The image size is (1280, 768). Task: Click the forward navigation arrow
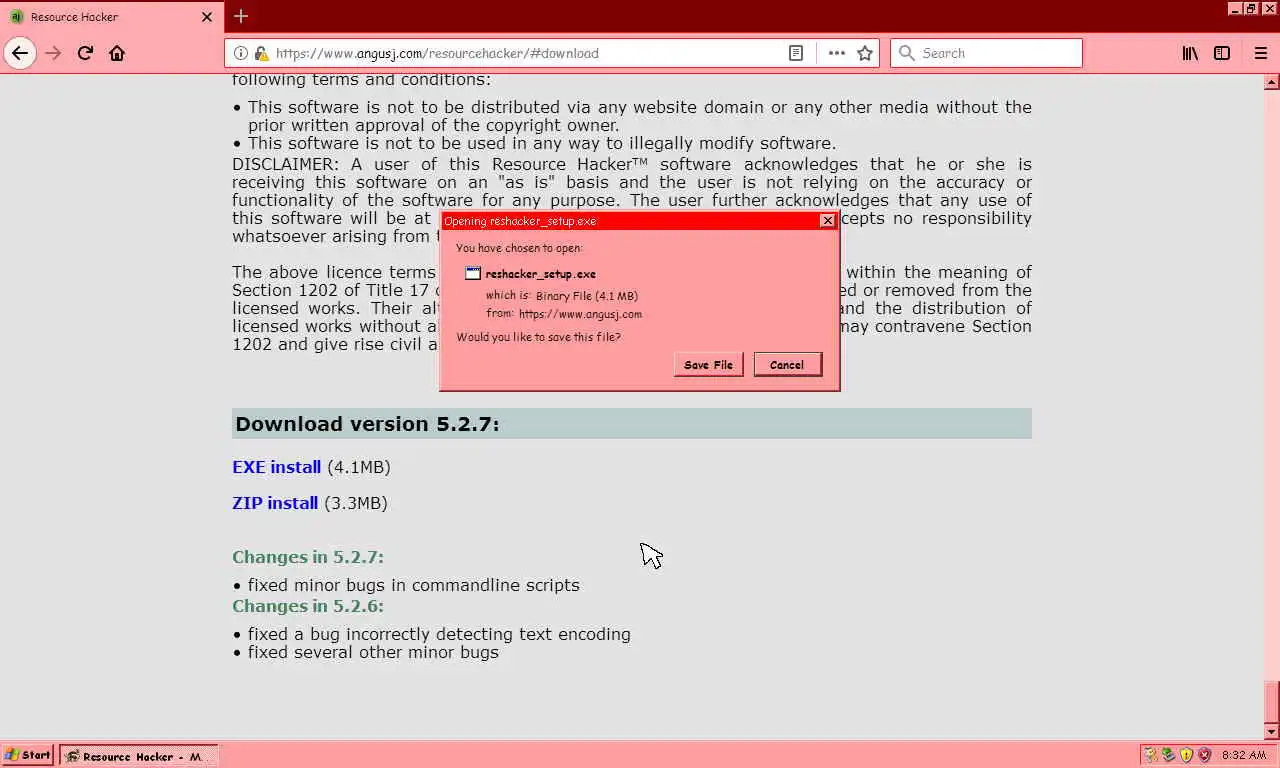coord(53,53)
